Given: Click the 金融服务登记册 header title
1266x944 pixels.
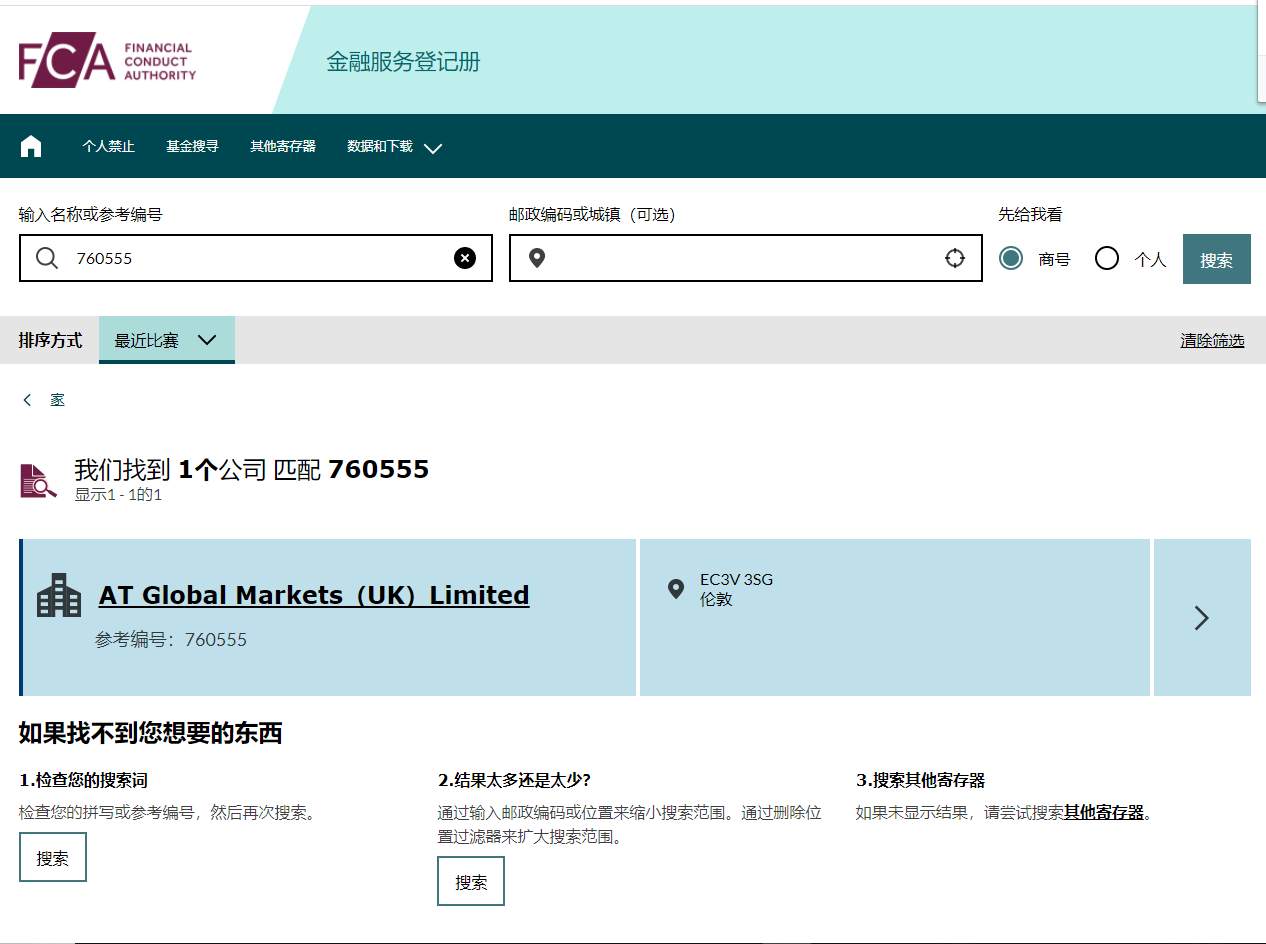Looking at the screenshot, I should tap(403, 62).
